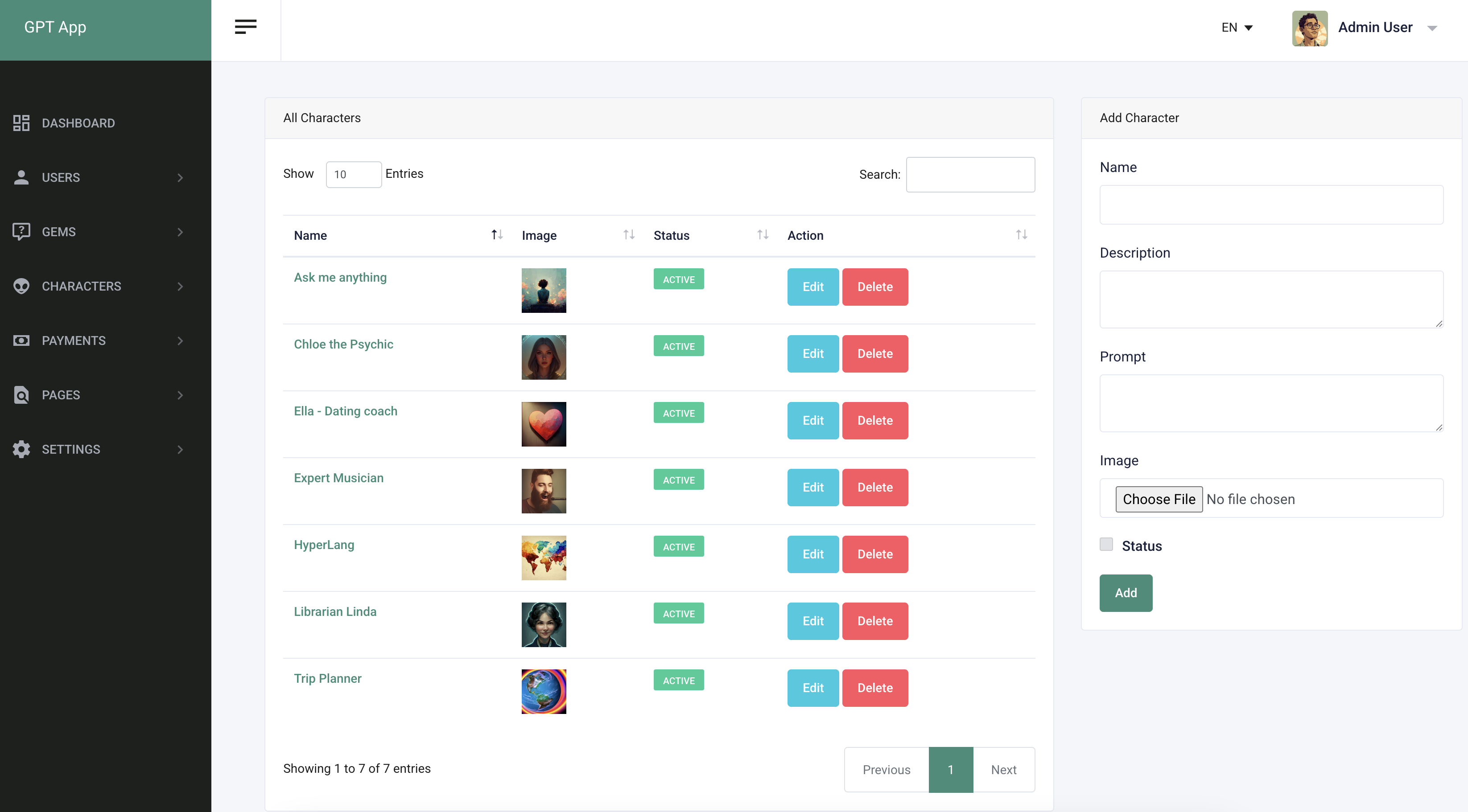Click the Librarian Linda portrait thumbnail
Image resolution: width=1468 pixels, height=812 pixels.
tap(544, 625)
